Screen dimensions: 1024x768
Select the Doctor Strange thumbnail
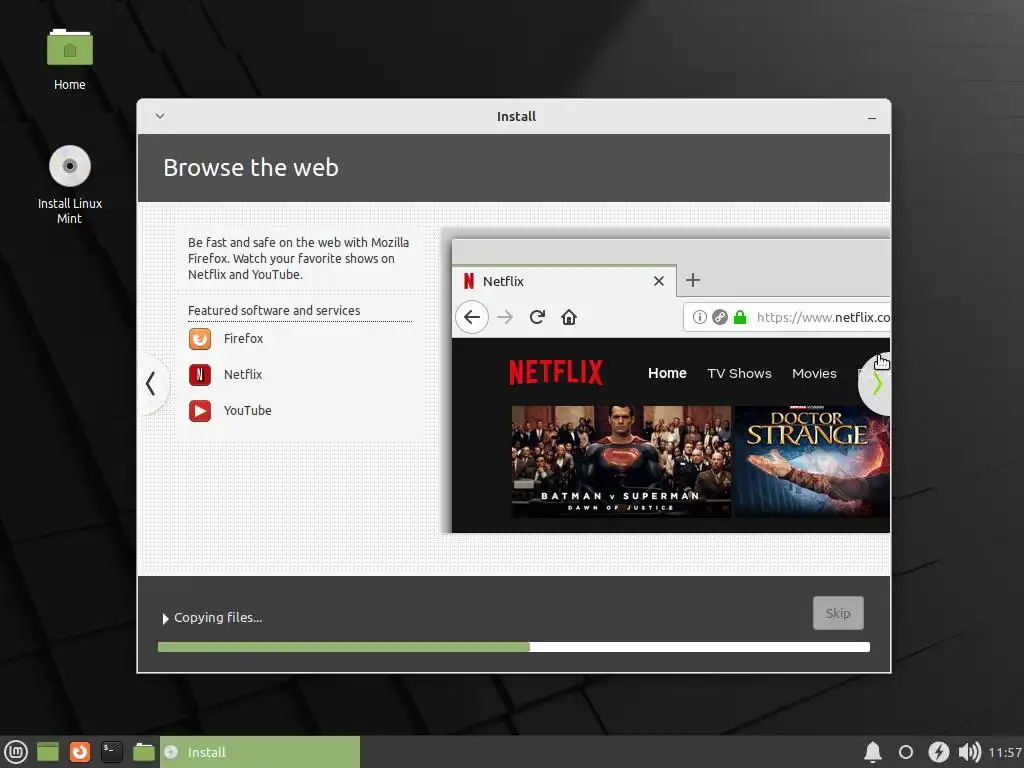tap(812, 462)
